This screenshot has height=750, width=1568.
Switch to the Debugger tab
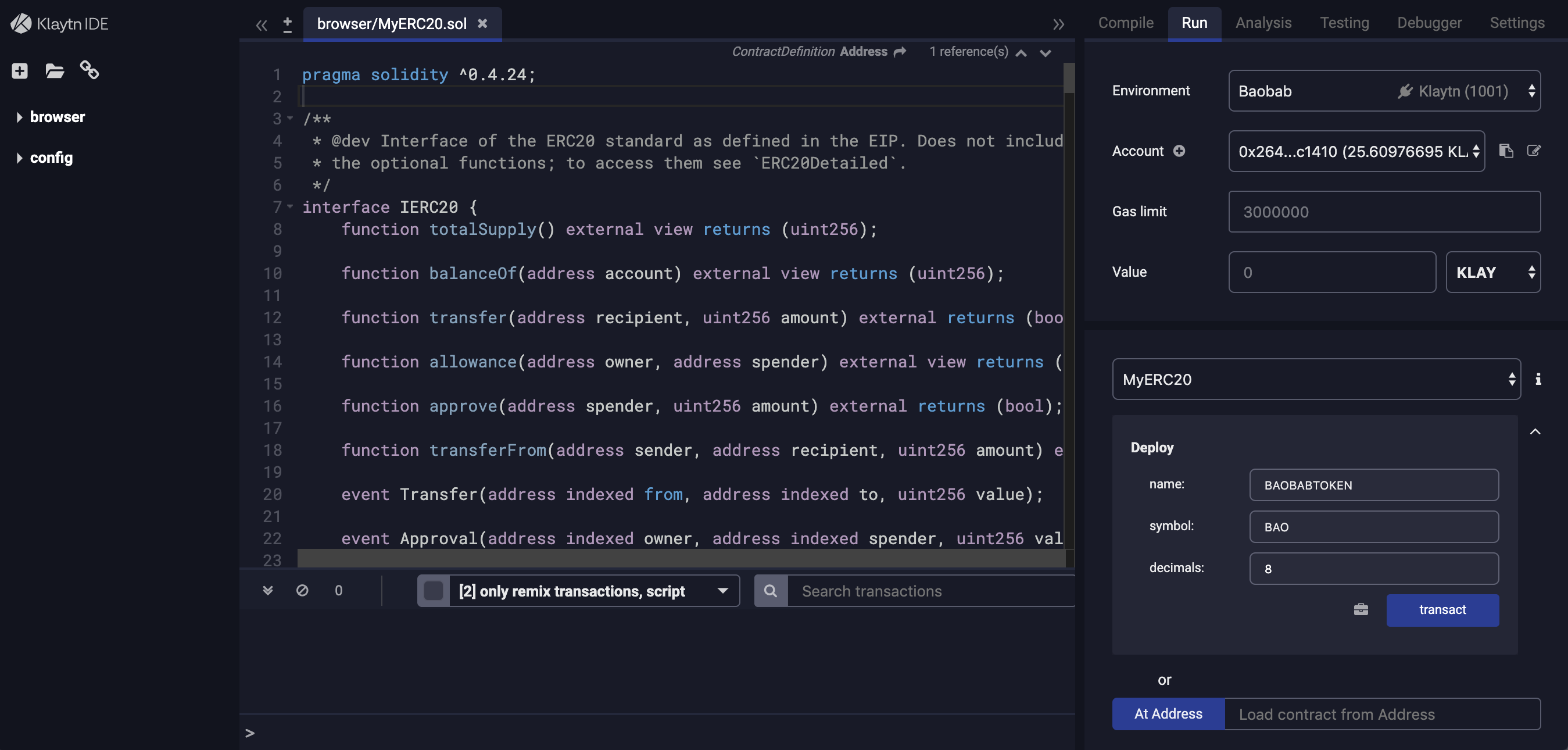point(1429,23)
